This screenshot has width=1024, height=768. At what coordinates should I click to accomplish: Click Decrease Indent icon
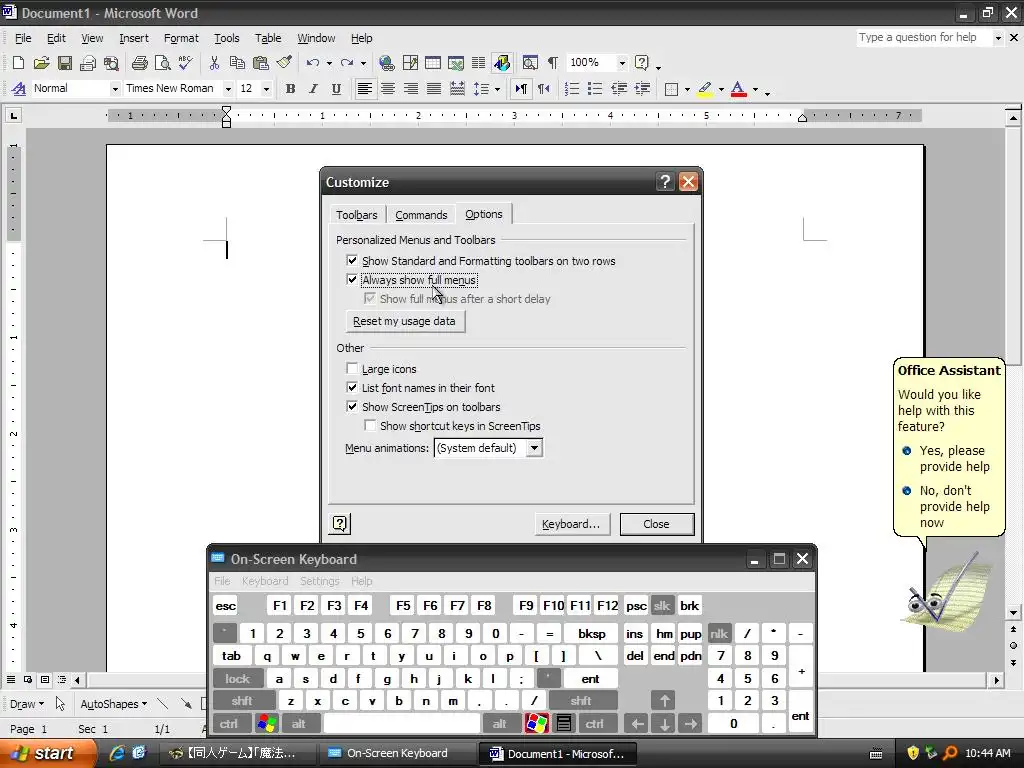[x=619, y=89]
